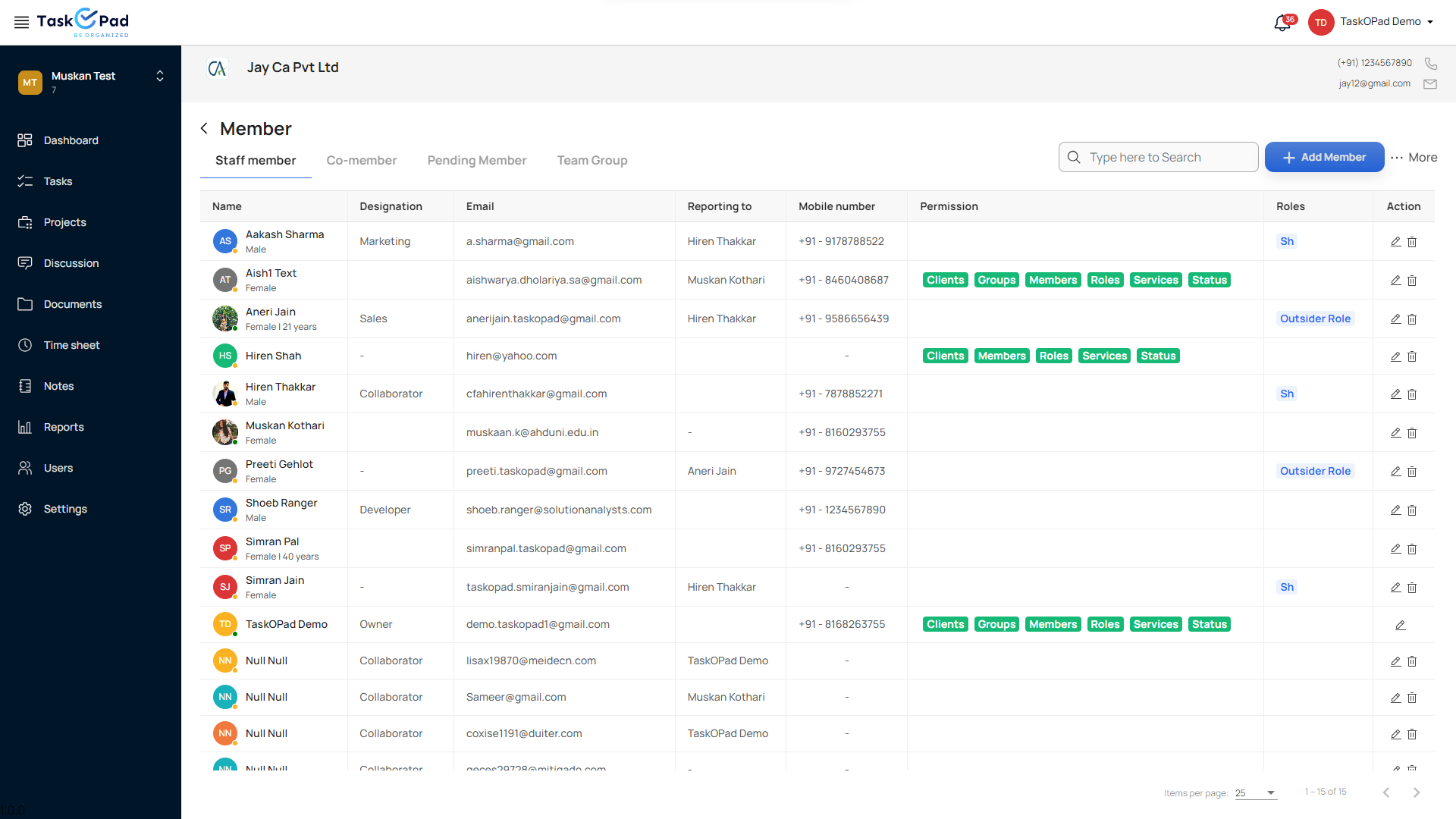
Task: Open Time sheet from sidebar
Action: 71,345
